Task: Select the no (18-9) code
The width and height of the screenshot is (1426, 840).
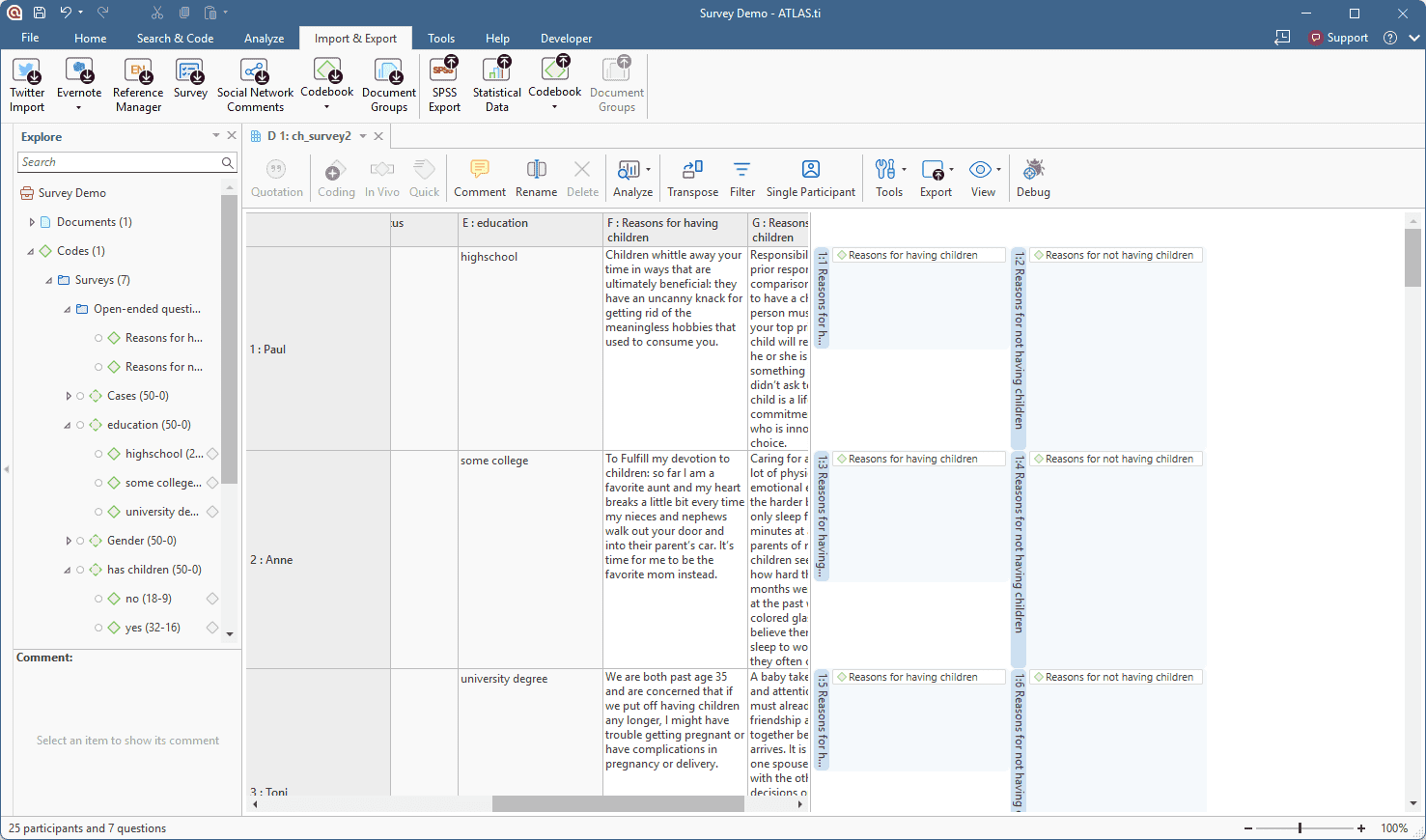Action: [149, 599]
